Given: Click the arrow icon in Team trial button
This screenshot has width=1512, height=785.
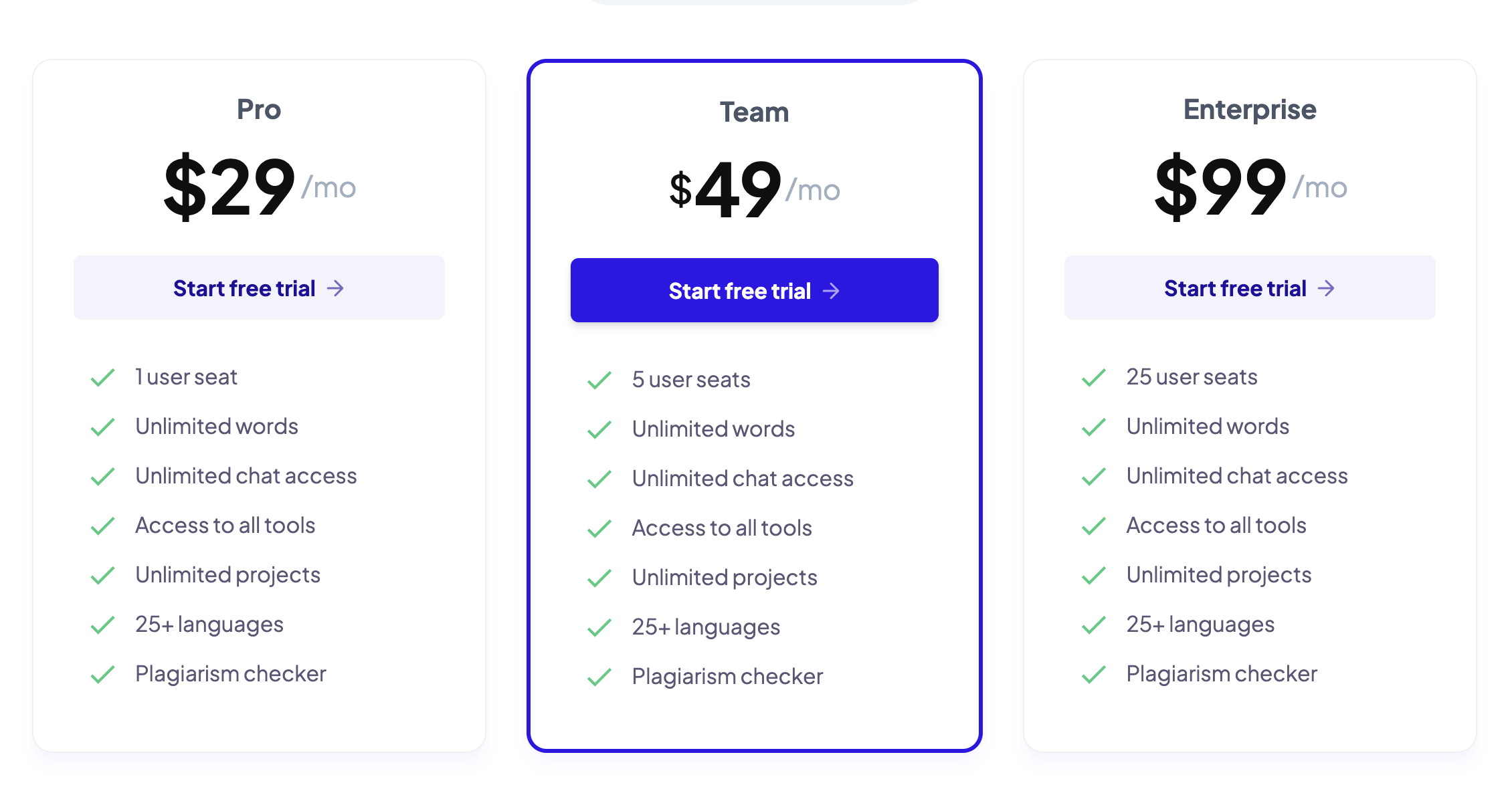Looking at the screenshot, I should tap(831, 291).
